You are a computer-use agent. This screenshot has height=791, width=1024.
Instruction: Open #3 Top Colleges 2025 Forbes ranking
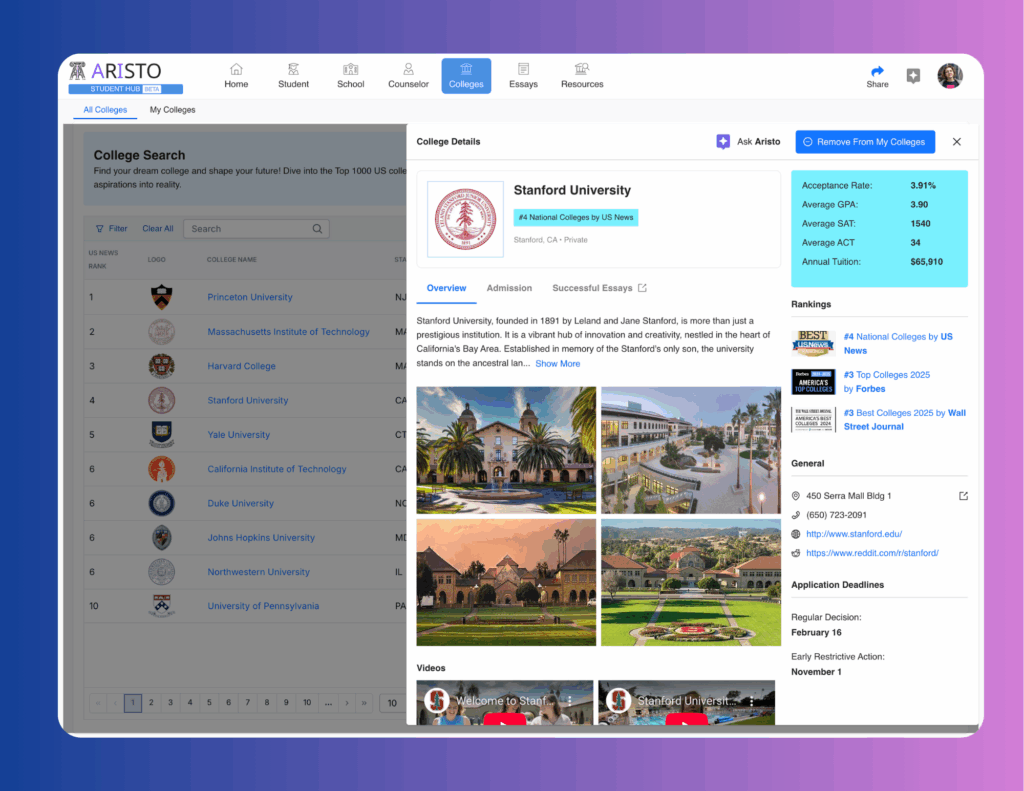[x=886, y=381]
